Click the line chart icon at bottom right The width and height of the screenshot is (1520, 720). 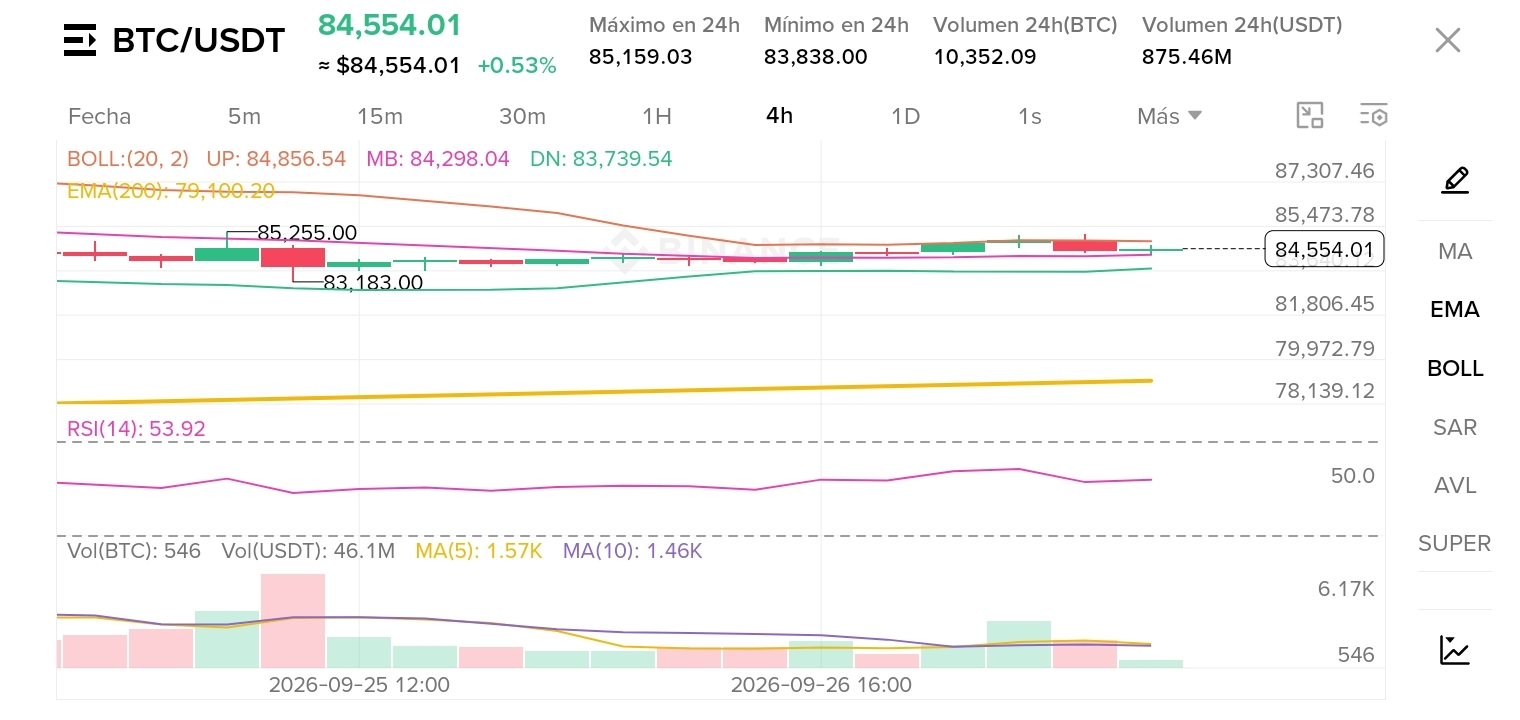[x=1455, y=650]
